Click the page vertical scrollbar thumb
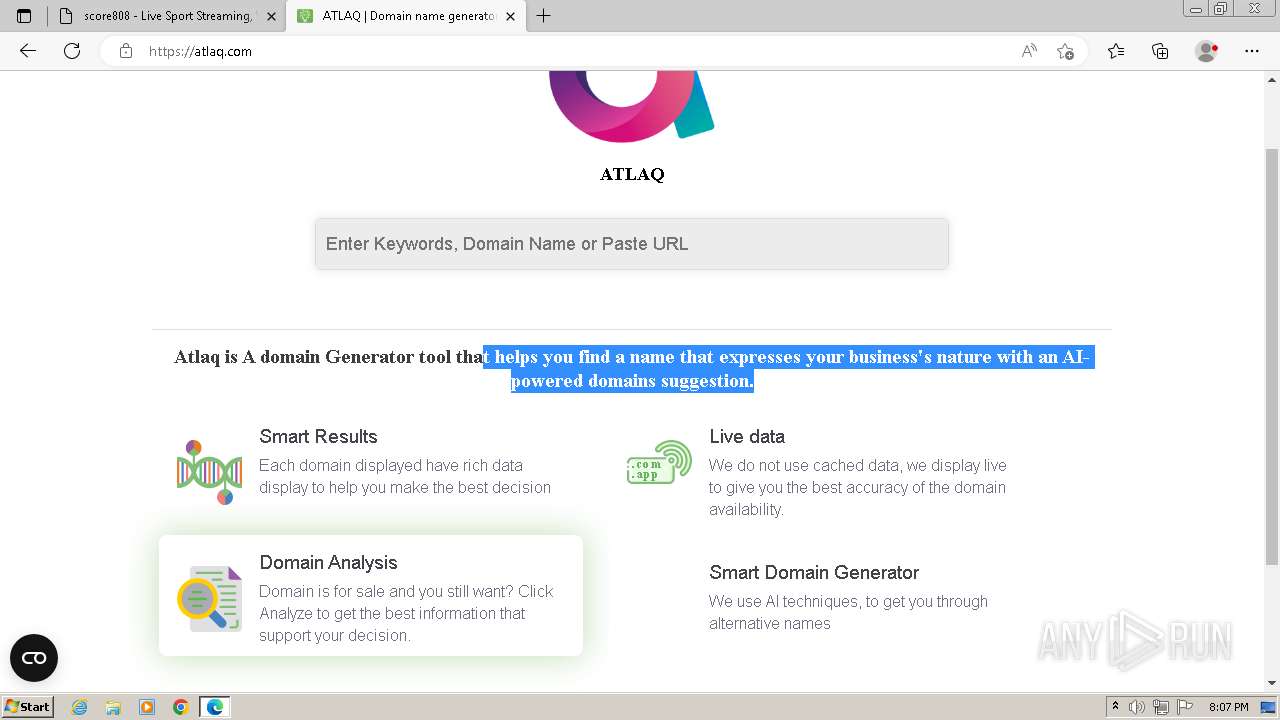 click(x=1272, y=355)
